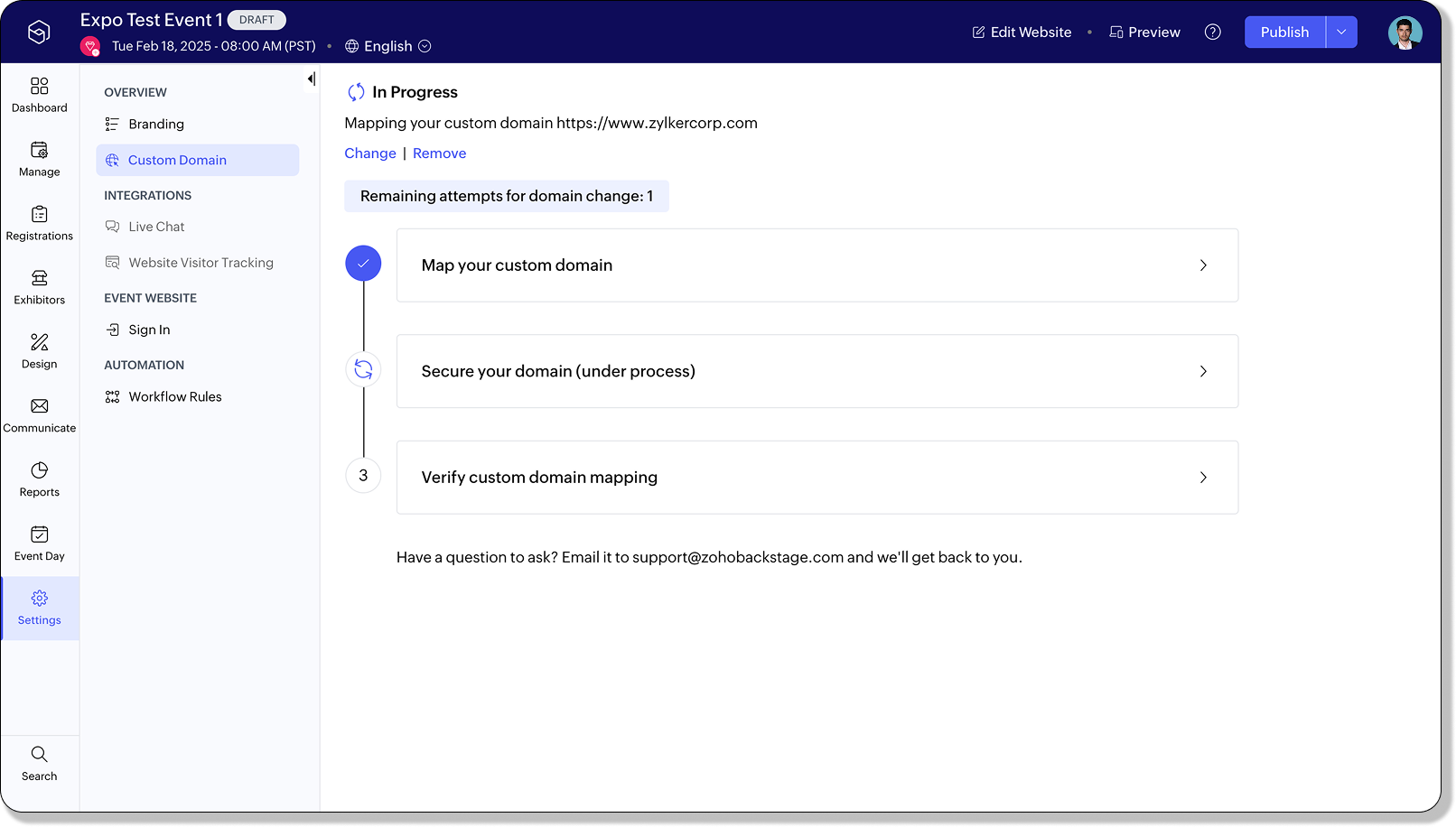Click the AUTOMATION section heading
This screenshot has width=1456, height=827.
(x=145, y=366)
